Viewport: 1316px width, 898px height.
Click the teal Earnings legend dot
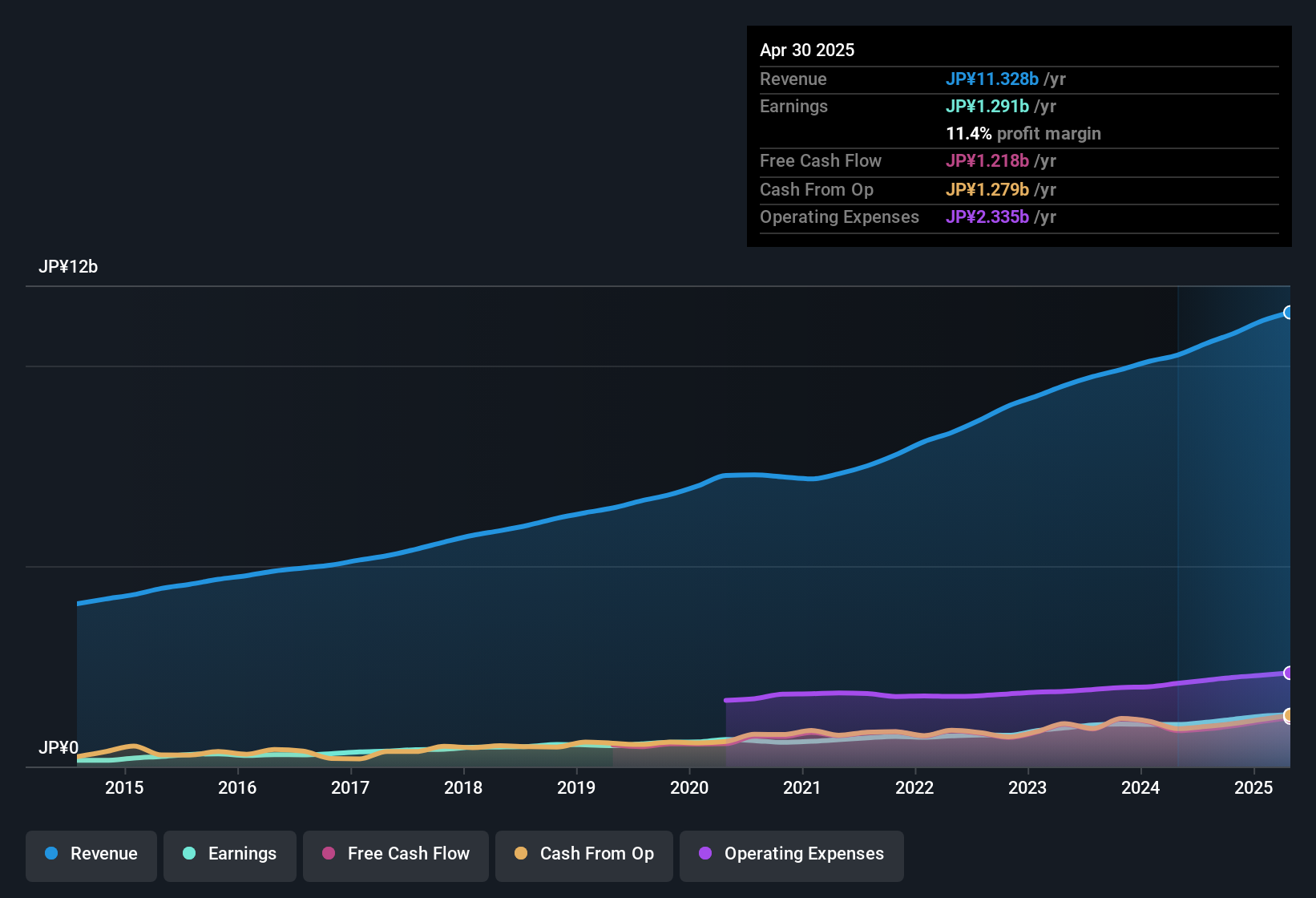coord(189,854)
